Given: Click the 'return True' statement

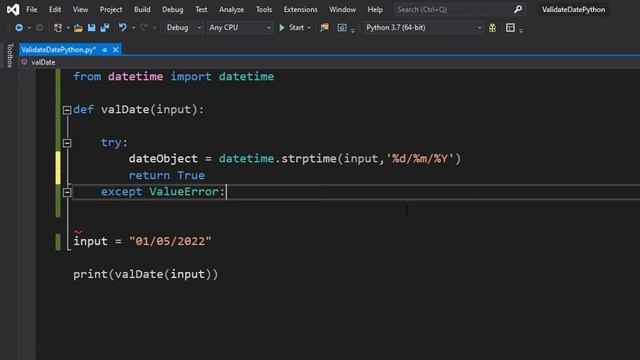Looking at the screenshot, I should pos(167,175).
